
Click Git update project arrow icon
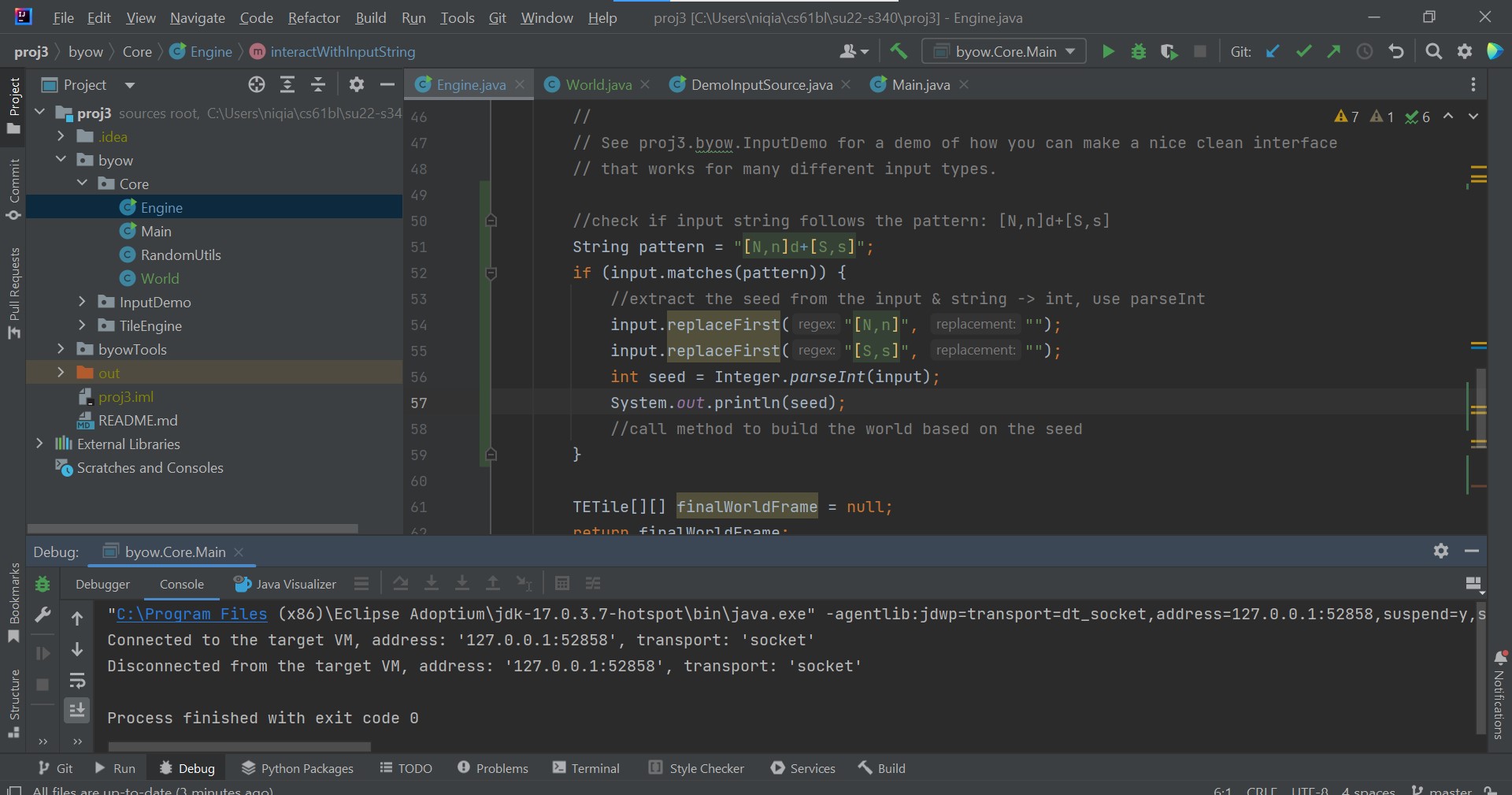pos(1273,52)
